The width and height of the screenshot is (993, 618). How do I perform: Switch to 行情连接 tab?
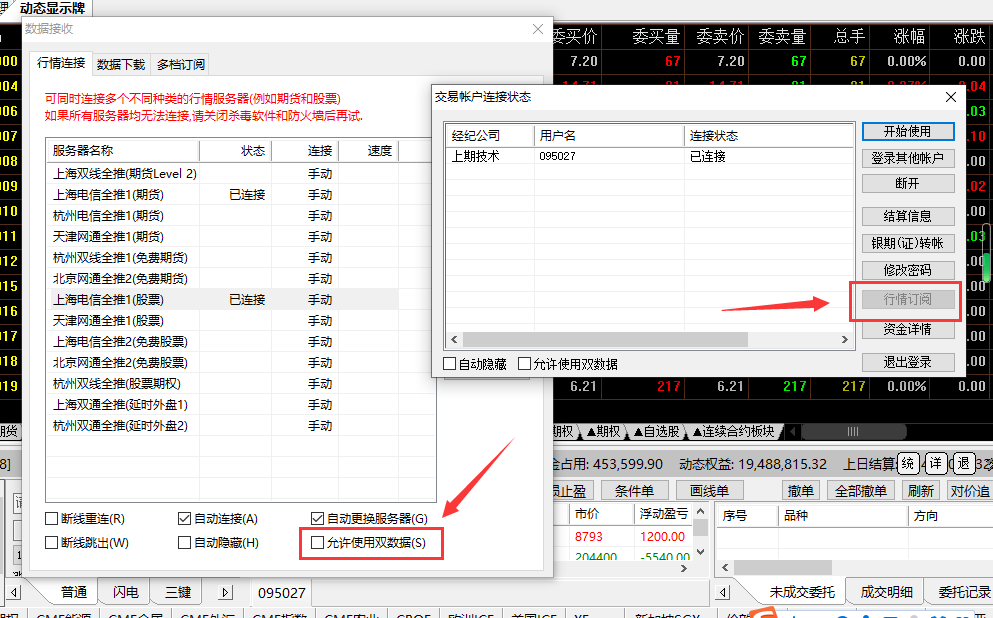click(x=61, y=63)
